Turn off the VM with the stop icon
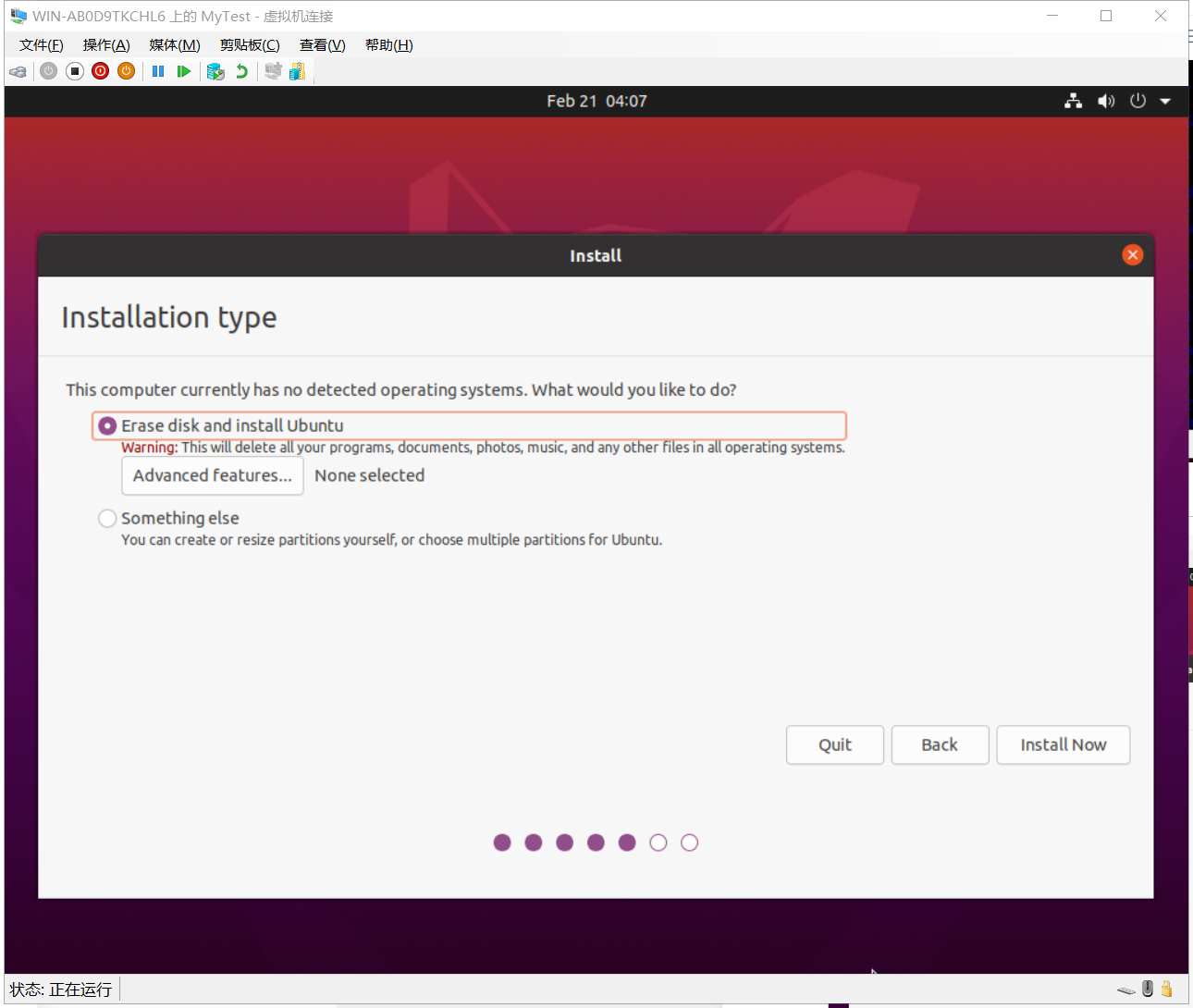 [x=75, y=71]
